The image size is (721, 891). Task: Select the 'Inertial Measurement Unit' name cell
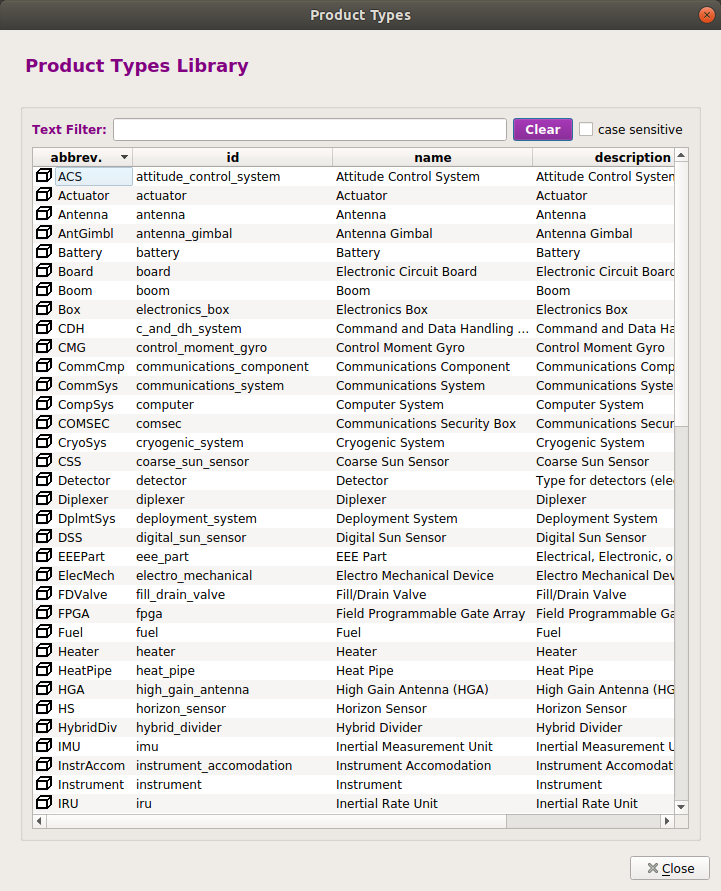point(432,747)
